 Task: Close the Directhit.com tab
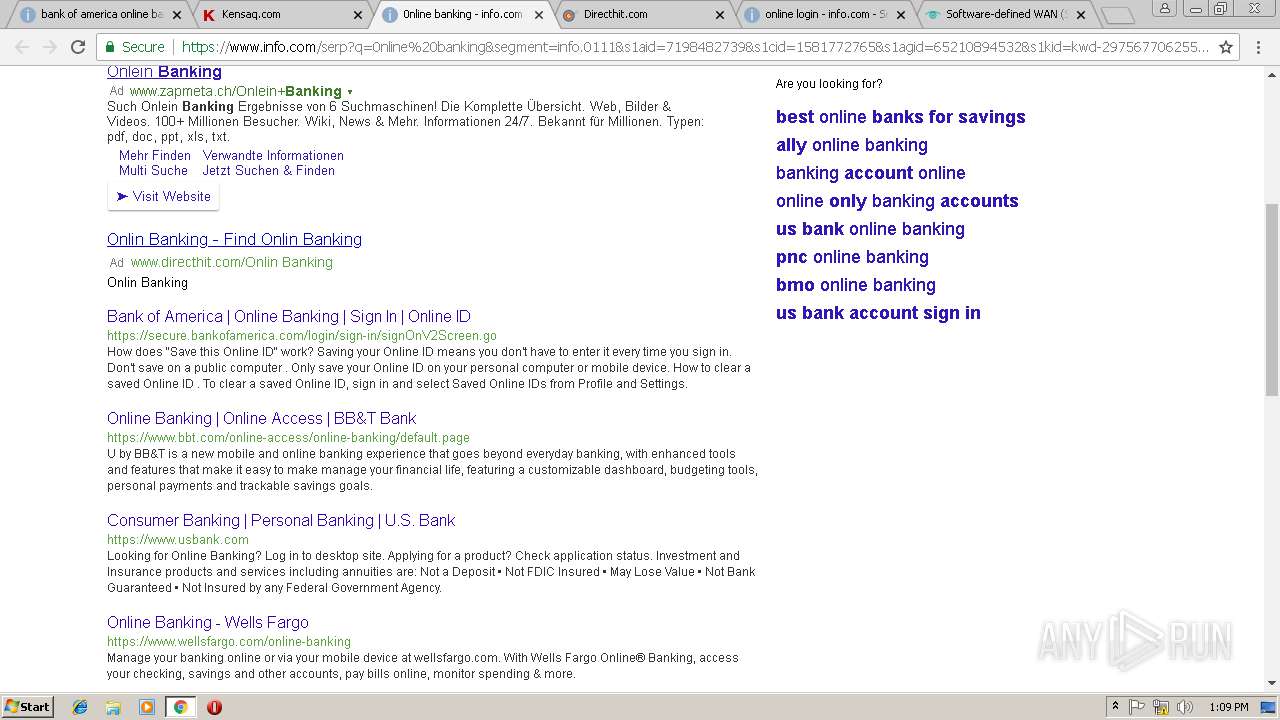click(720, 15)
